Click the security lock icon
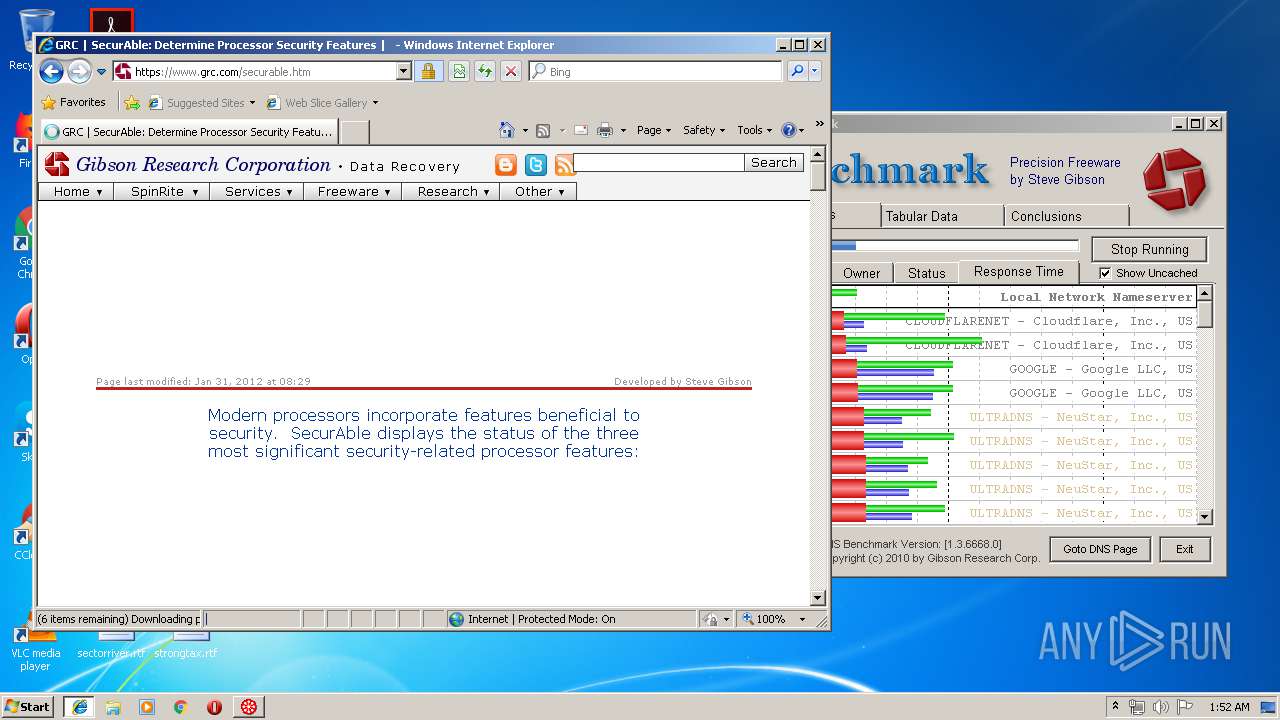 (428, 71)
